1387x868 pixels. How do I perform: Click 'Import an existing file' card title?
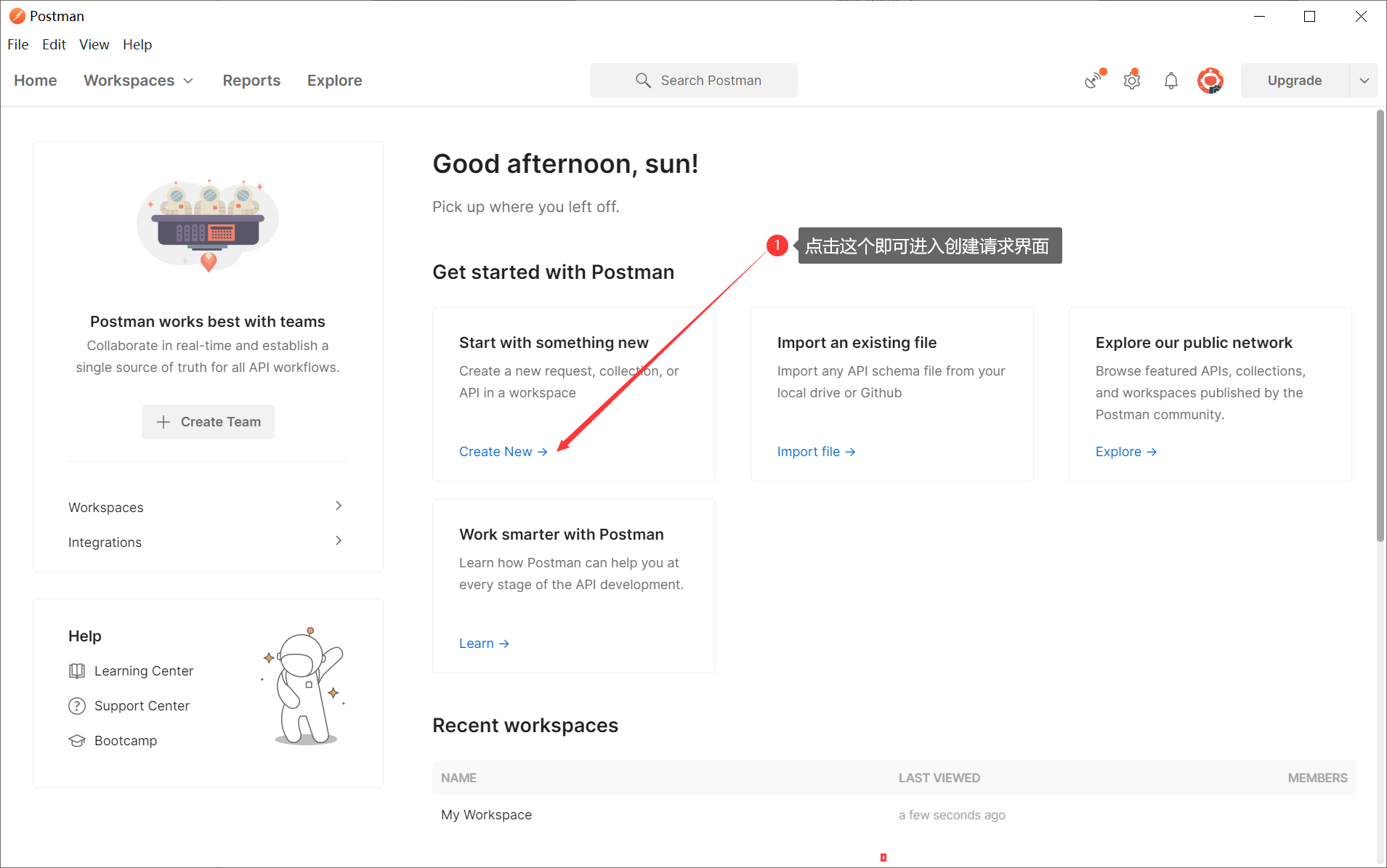click(x=857, y=343)
